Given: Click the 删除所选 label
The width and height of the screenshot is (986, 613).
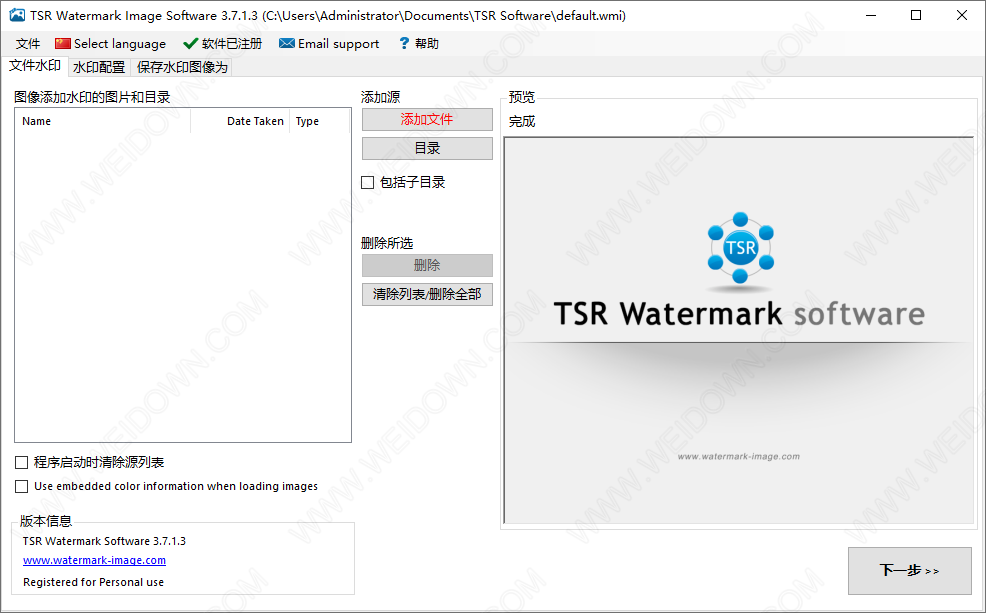Looking at the screenshot, I should tap(387, 243).
